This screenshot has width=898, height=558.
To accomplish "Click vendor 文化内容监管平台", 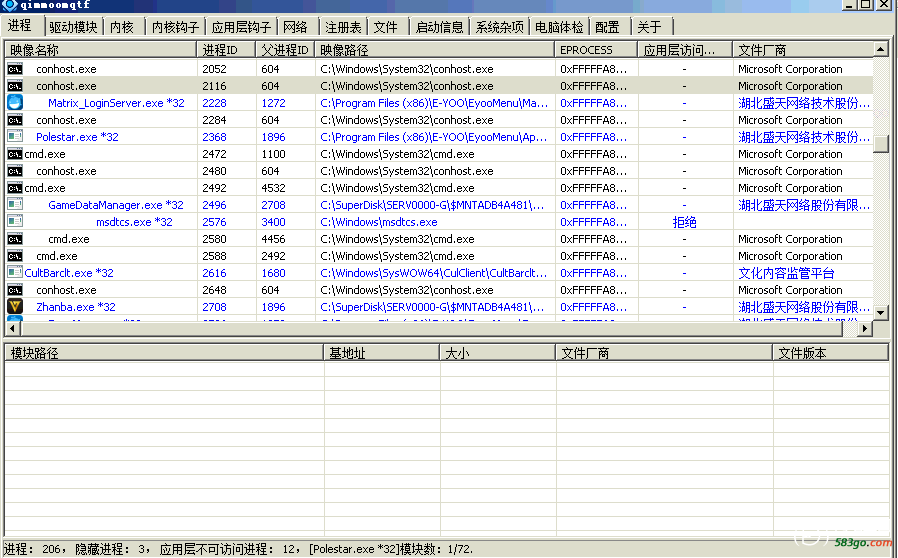I will [786, 273].
